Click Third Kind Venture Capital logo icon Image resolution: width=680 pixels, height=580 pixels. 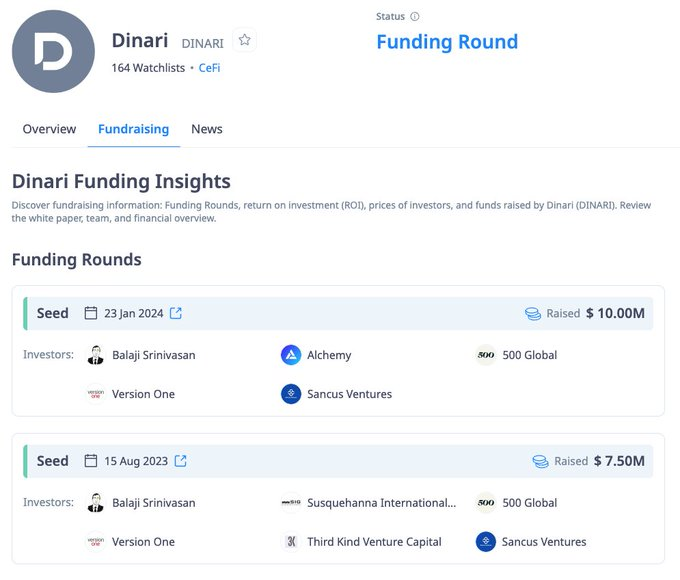[291, 541]
